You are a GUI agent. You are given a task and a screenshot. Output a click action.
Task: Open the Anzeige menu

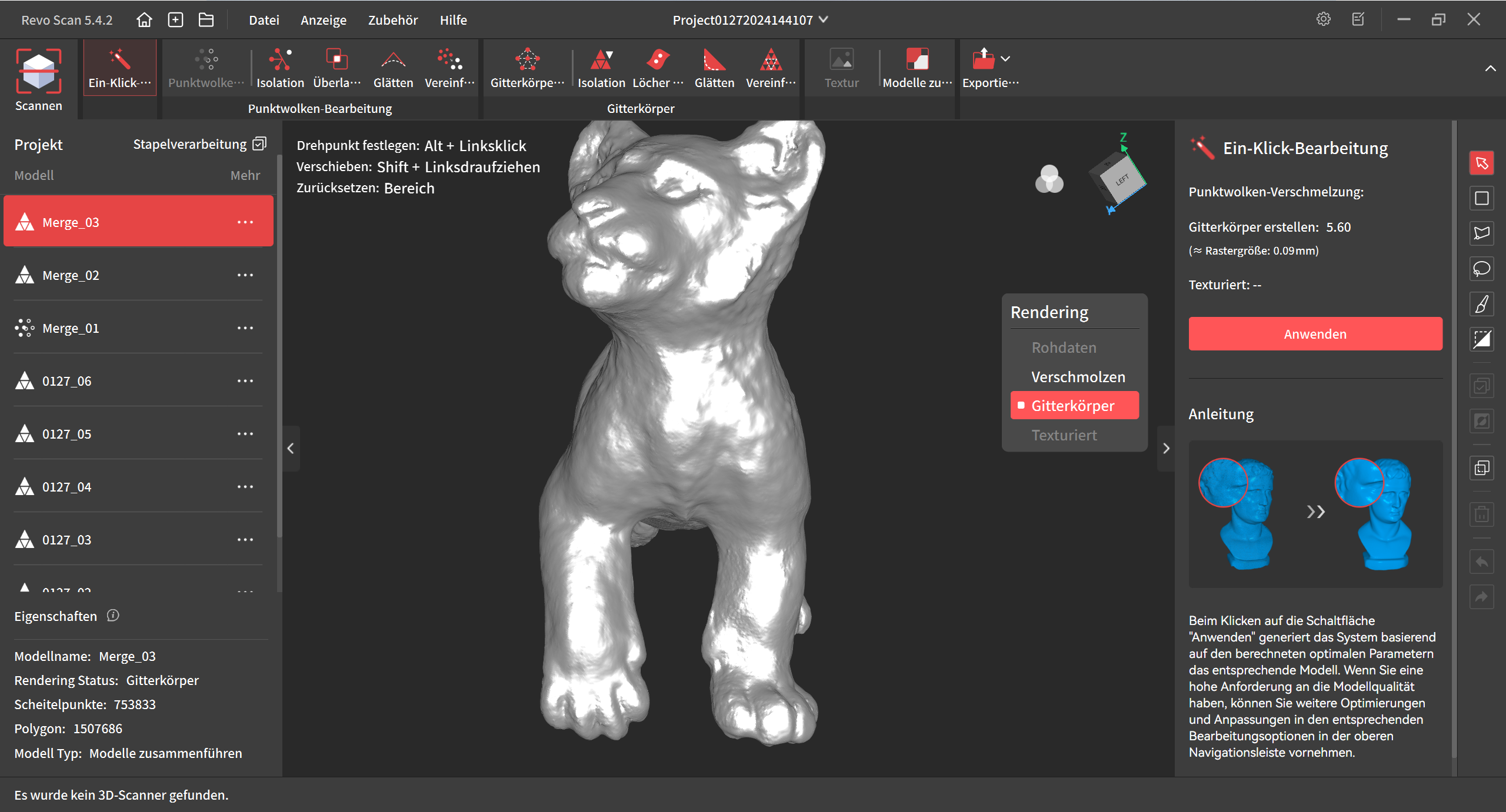pos(323,20)
